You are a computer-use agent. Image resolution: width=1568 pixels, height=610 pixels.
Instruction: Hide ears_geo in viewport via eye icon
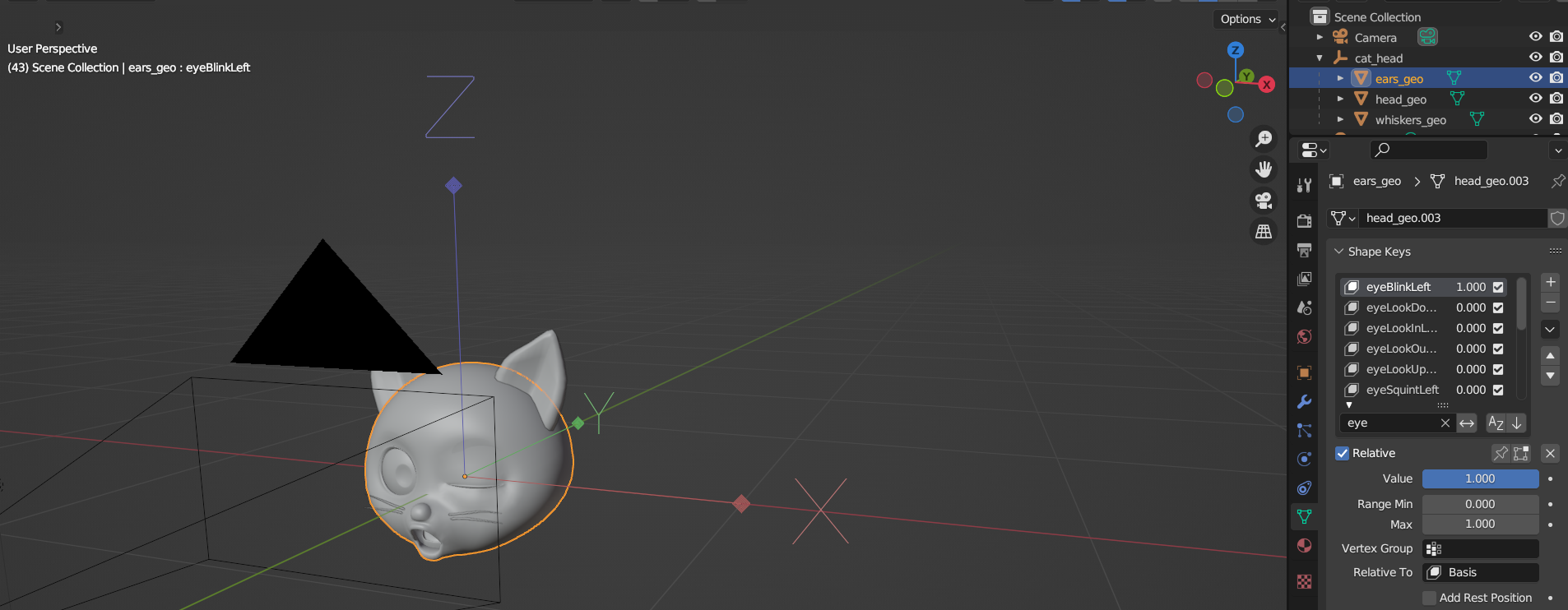pyautogui.click(x=1535, y=78)
